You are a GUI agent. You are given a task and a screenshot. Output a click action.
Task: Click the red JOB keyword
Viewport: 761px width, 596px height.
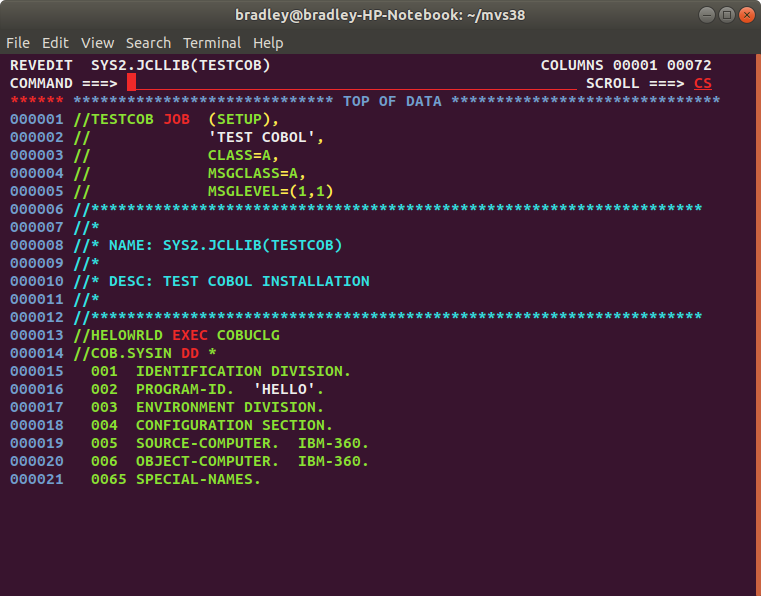[x=177, y=119]
